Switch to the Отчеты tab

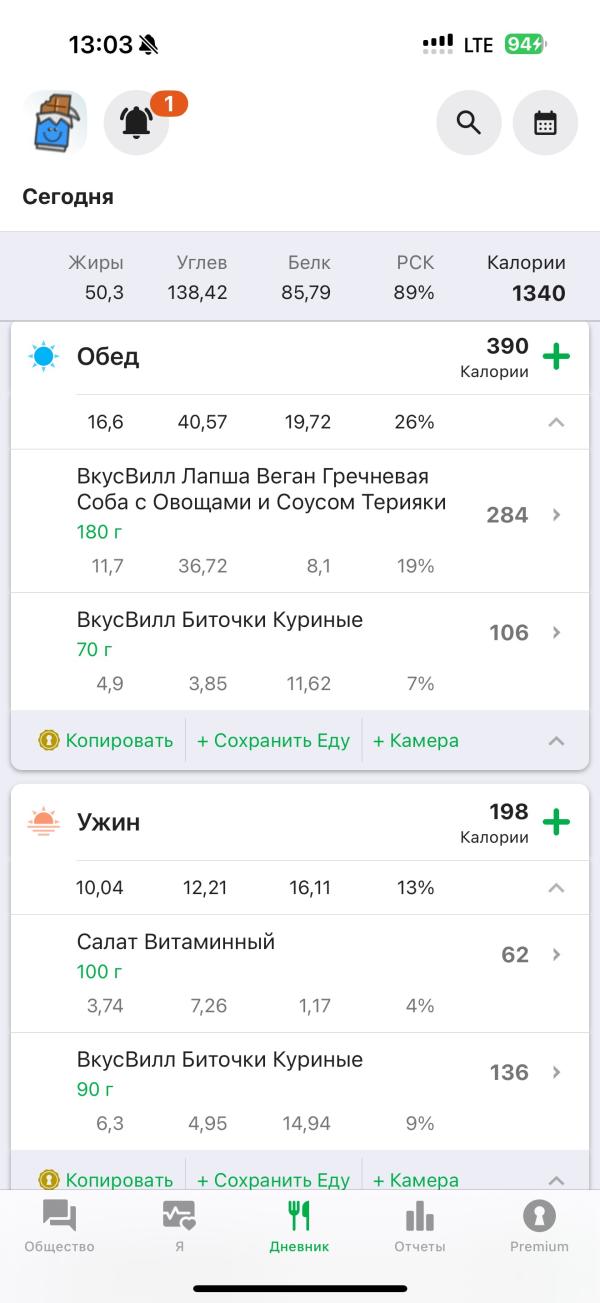(x=419, y=1226)
